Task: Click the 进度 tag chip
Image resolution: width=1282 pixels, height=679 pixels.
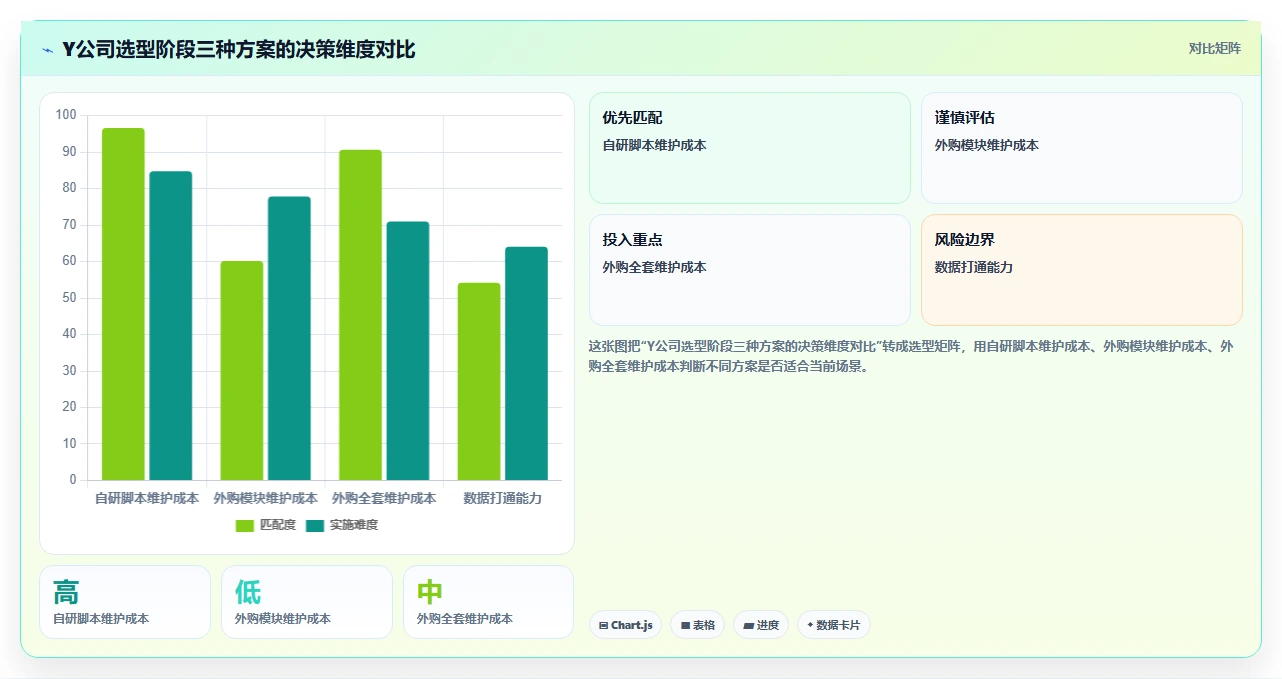Action: point(761,625)
